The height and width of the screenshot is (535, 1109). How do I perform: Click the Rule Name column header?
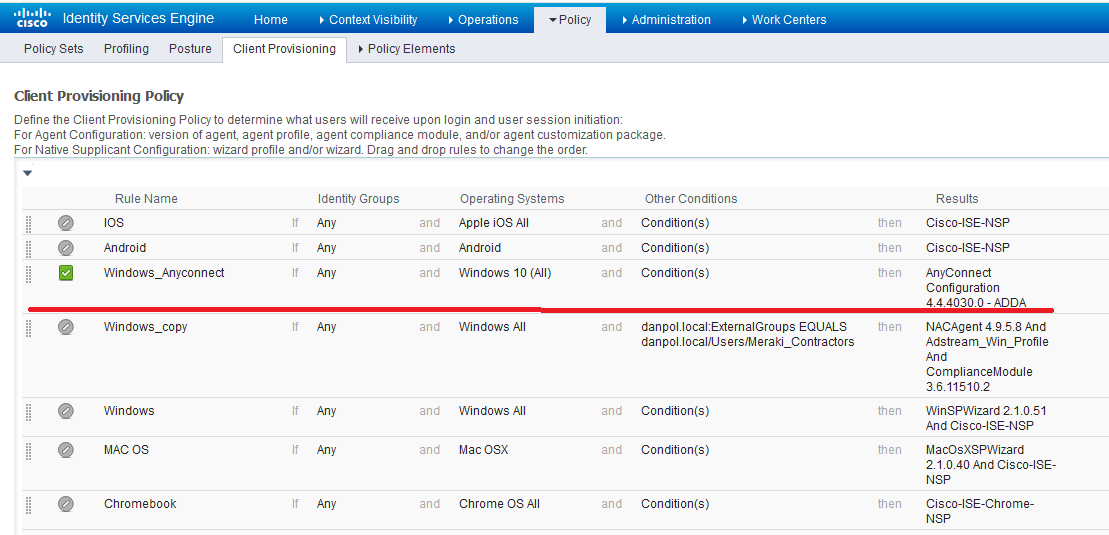[146, 199]
